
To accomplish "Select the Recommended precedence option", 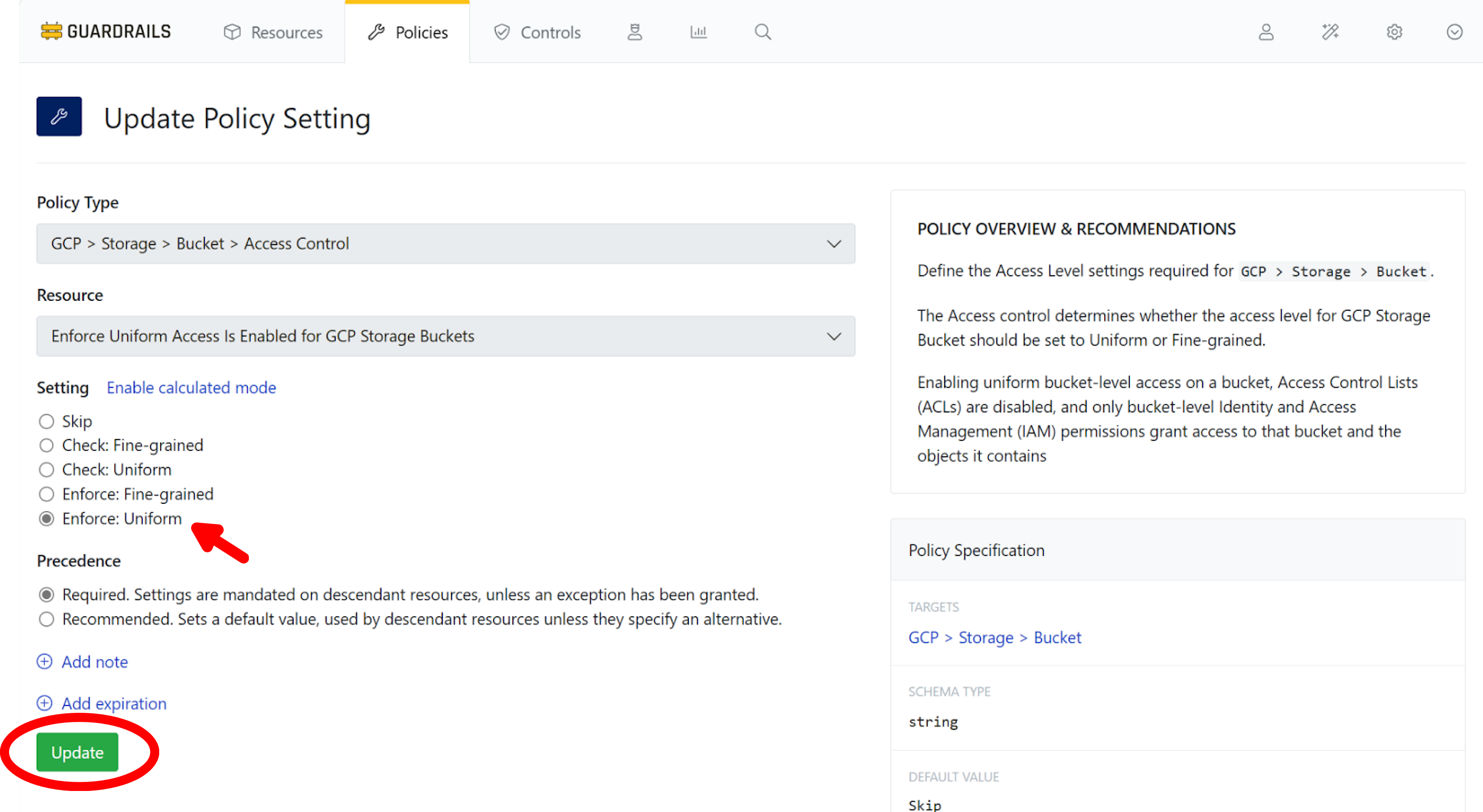I will (x=47, y=619).
